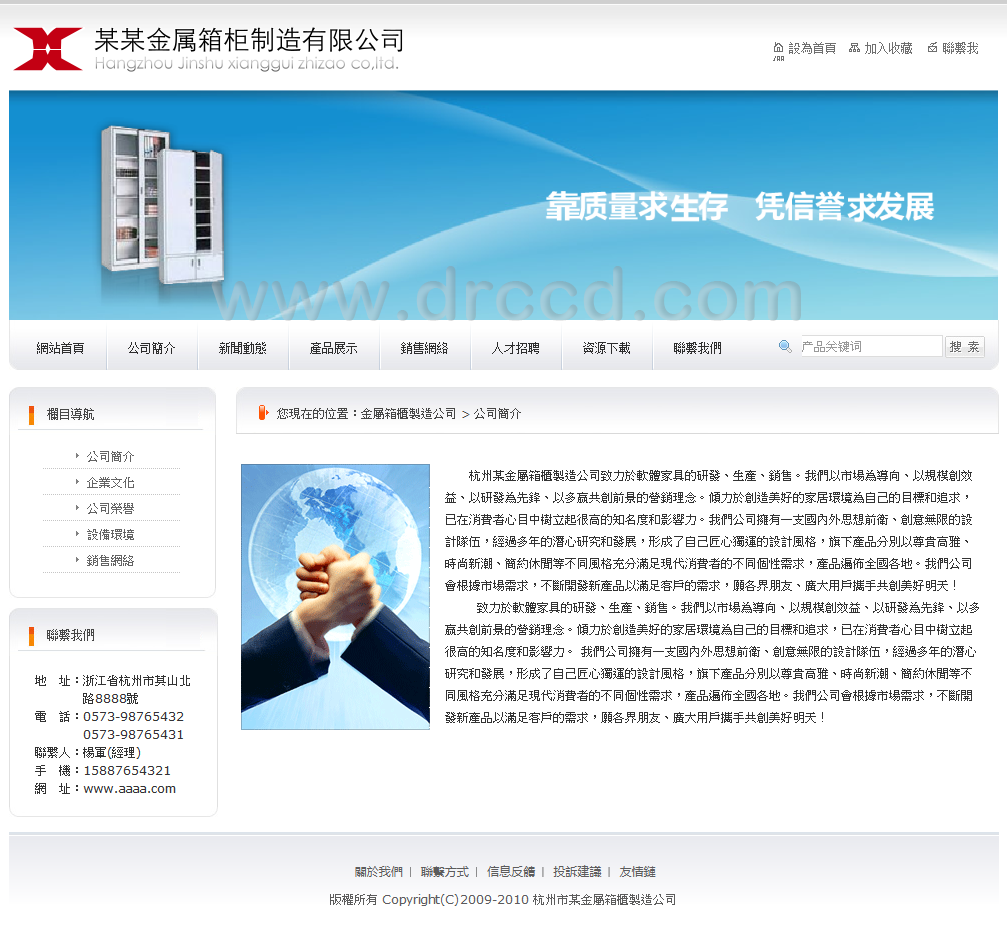Open 投訴建議 footer link
Screen dimensions: 1007x931
coord(577,871)
